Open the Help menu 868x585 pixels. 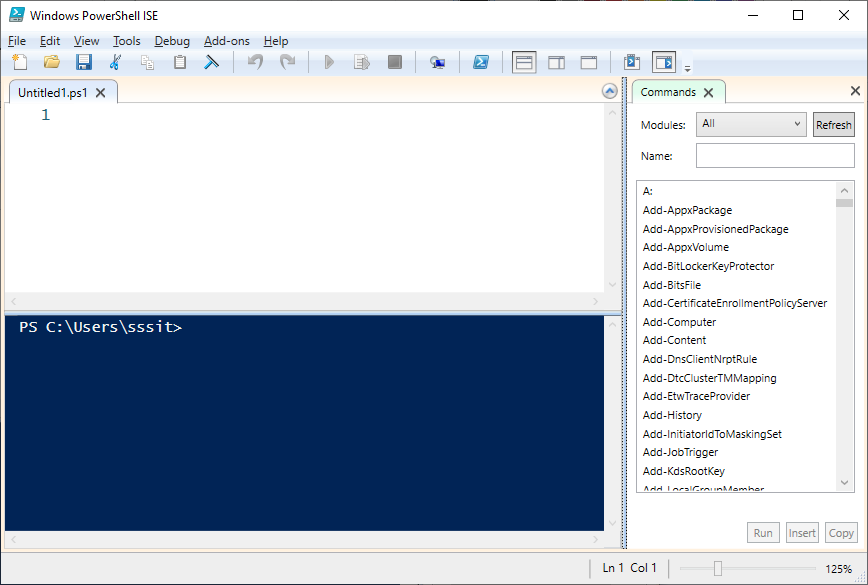(276, 41)
